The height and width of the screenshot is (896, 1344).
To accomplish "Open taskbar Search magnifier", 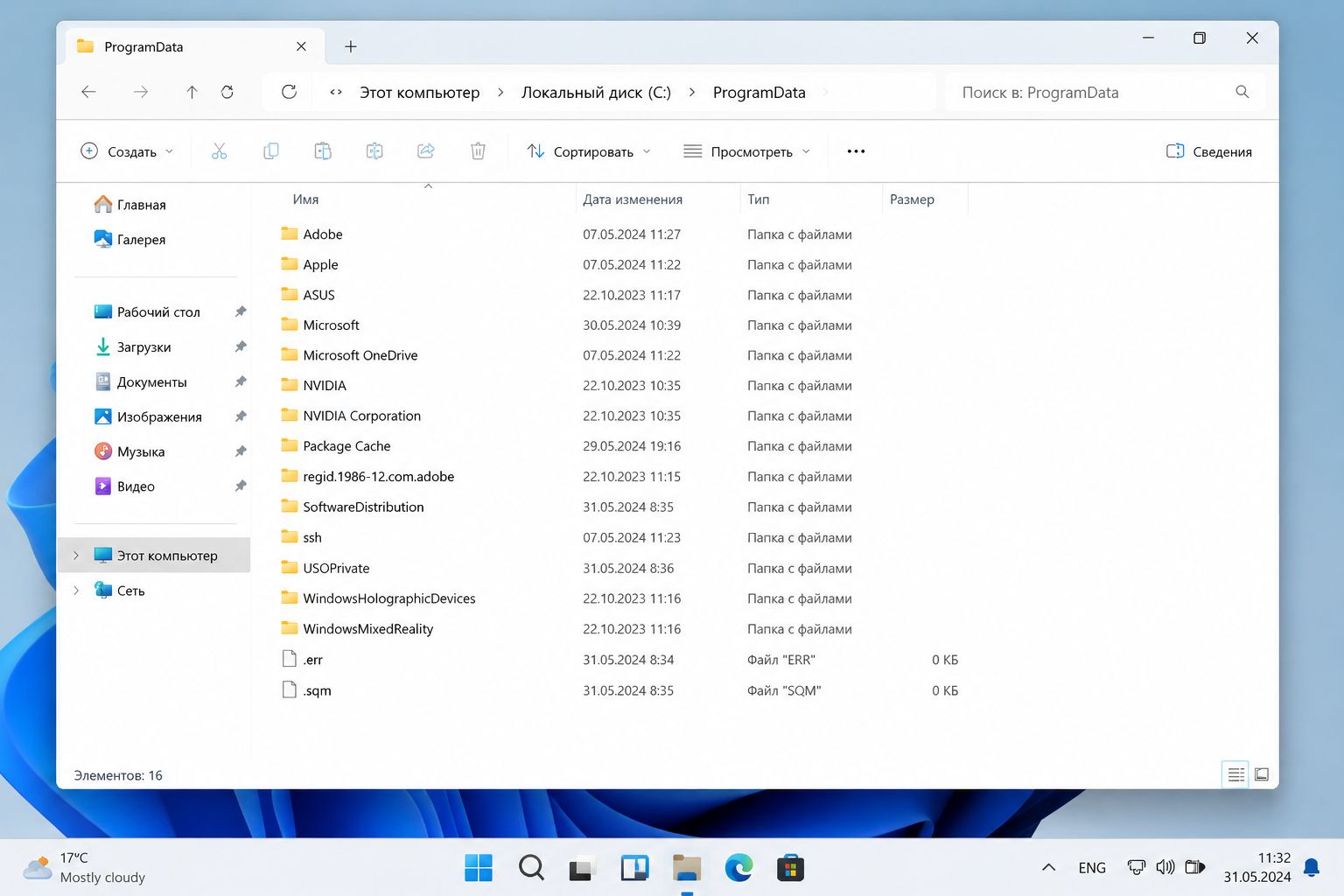I will (531, 868).
